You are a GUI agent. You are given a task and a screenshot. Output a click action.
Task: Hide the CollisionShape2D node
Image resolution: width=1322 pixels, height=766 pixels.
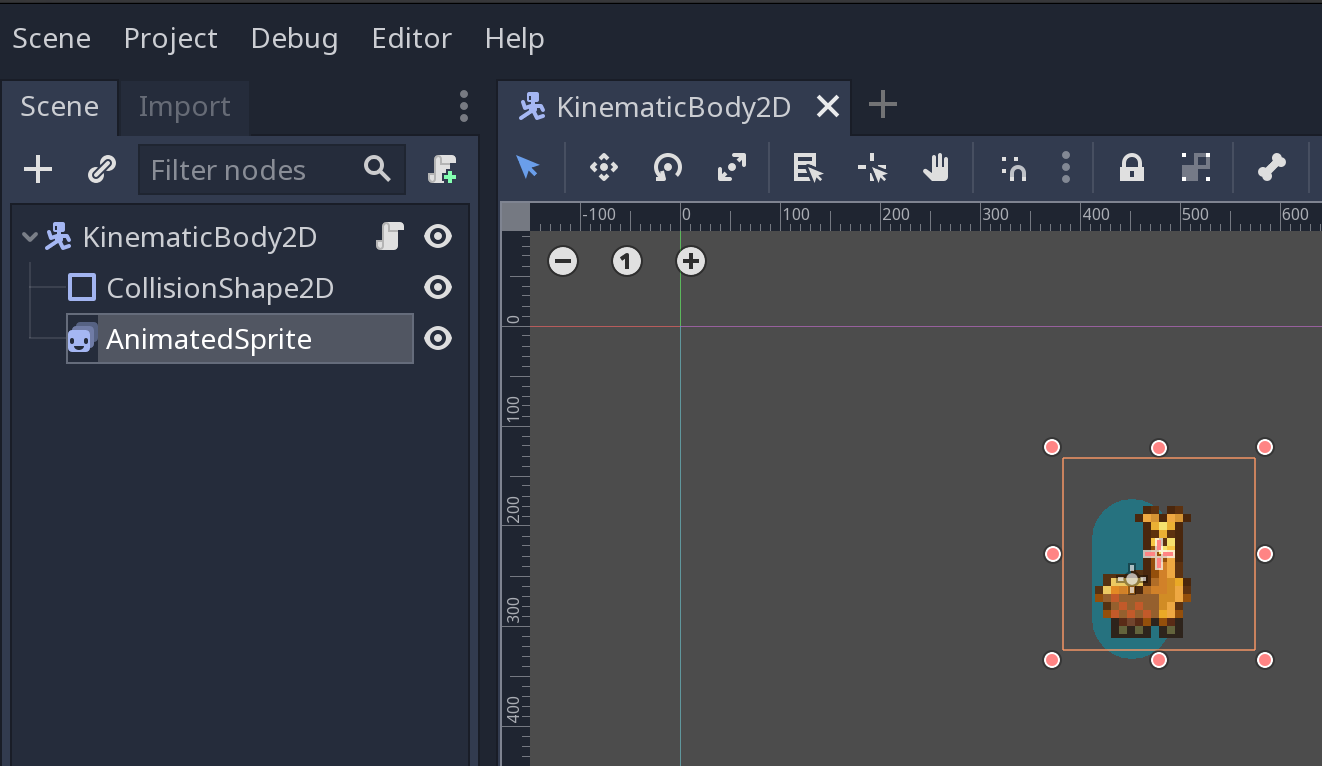pos(438,288)
